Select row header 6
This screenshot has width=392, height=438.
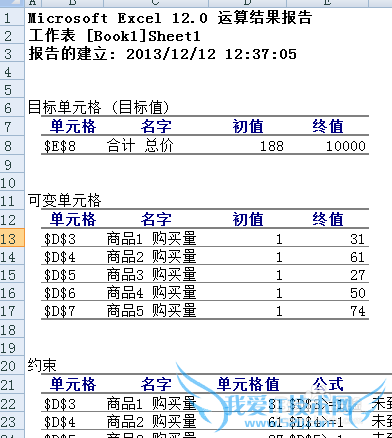12,108
